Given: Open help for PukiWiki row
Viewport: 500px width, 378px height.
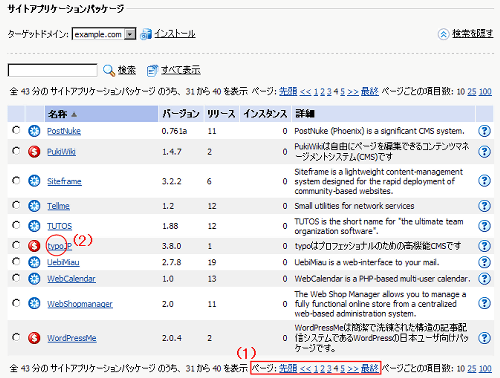Looking at the screenshot, I should 484,152.
